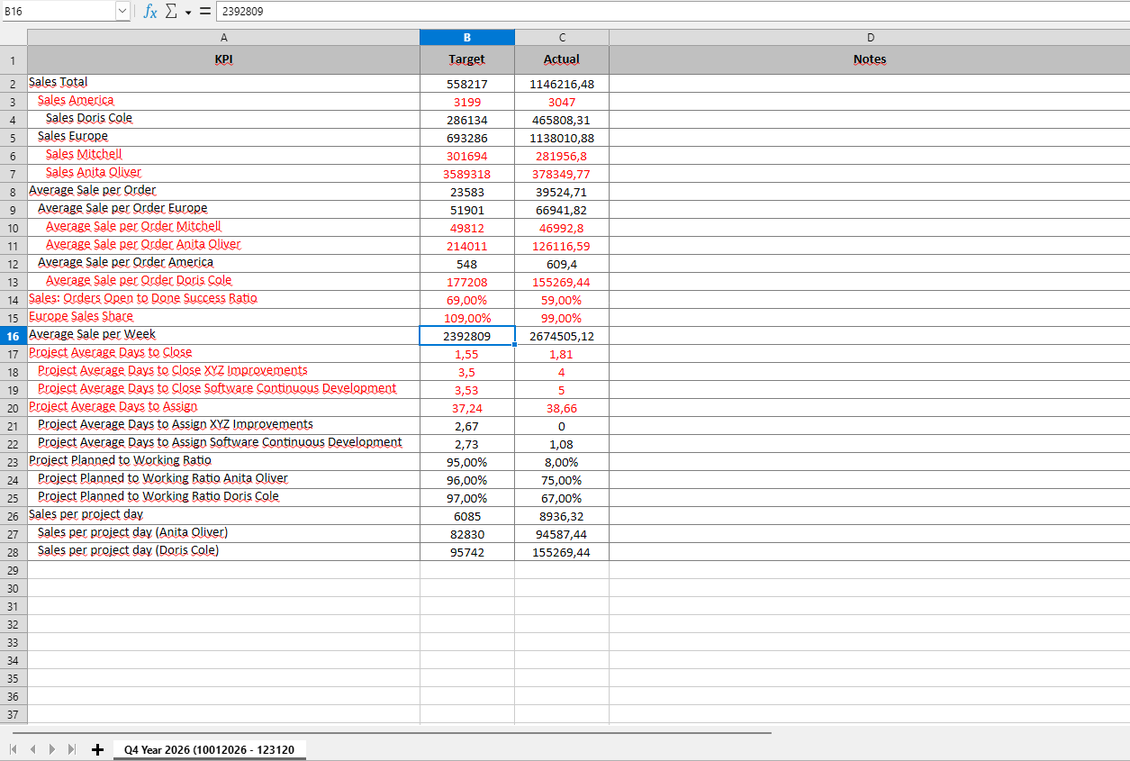The width and height of the screenshot is (1130, 761).
Task: Select Sales: Orders Open to Done Success Ratio
Action: point(223,300)
